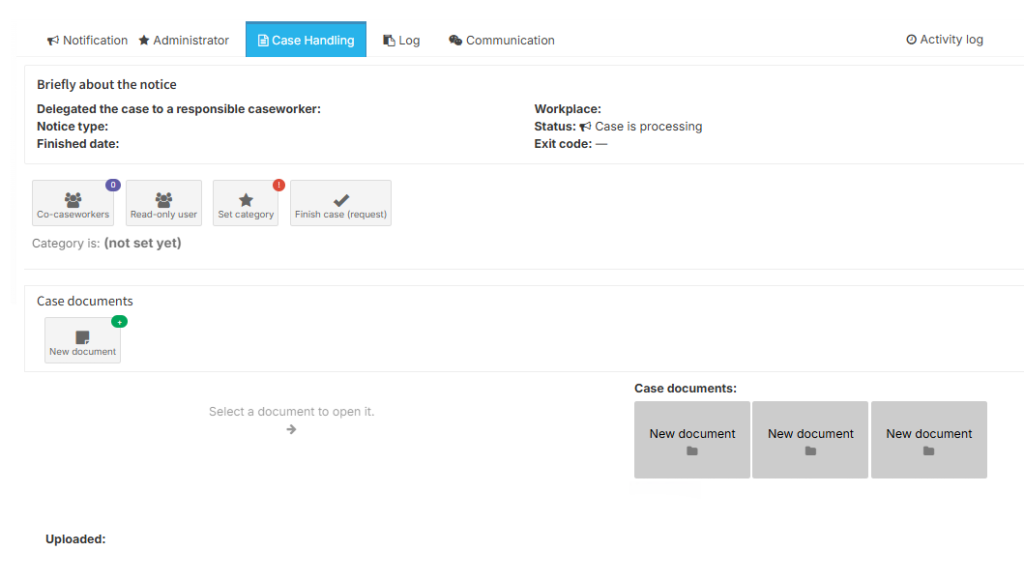Click green plus badge on New document
Image resolution: width=1024 pixels, height=580 pixels.
[x=119, y=322]
